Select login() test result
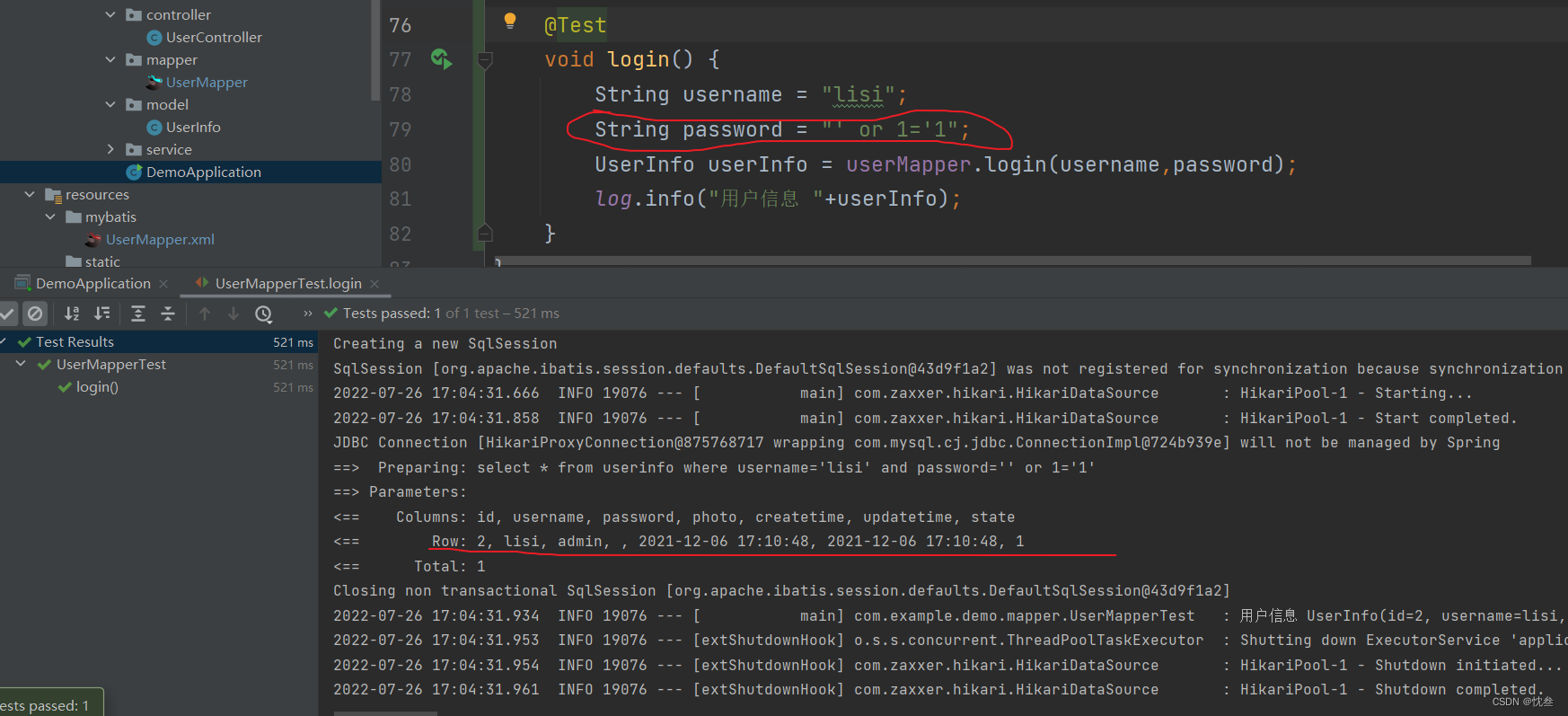Screen dimensions: 1568x716 click(97, 386)
